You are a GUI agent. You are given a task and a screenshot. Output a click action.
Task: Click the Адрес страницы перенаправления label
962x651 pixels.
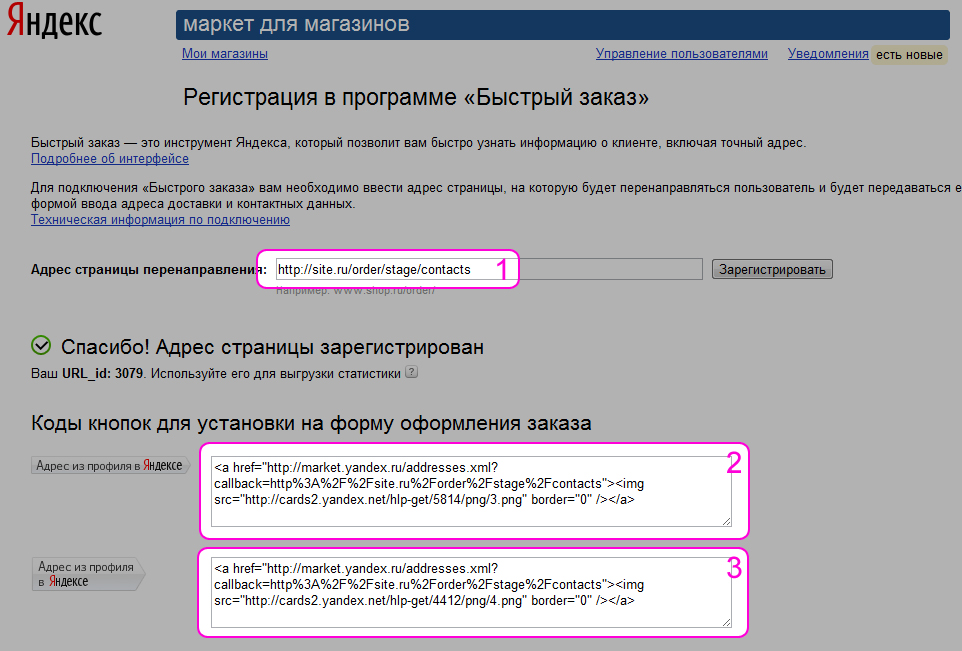[148, 270]
